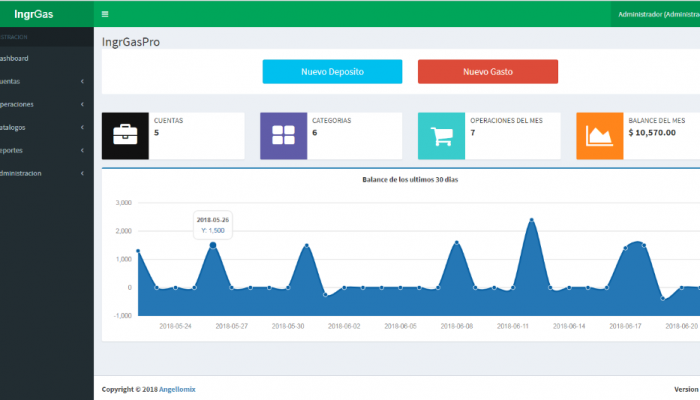Click the IngrGas logo in header
This screenshot has height=400, width=700.
(x=33, y=14)
